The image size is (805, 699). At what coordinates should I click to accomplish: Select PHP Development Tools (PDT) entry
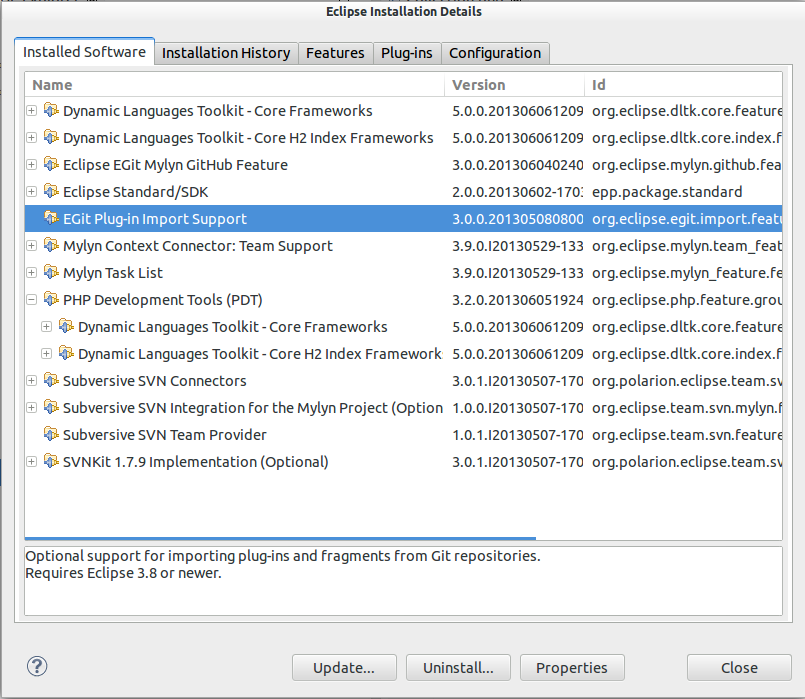click(x=404, y=300)
